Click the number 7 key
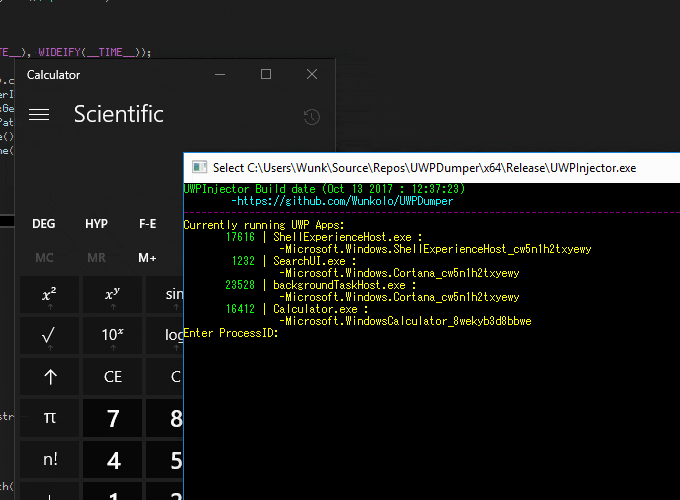 pos(112,418)
